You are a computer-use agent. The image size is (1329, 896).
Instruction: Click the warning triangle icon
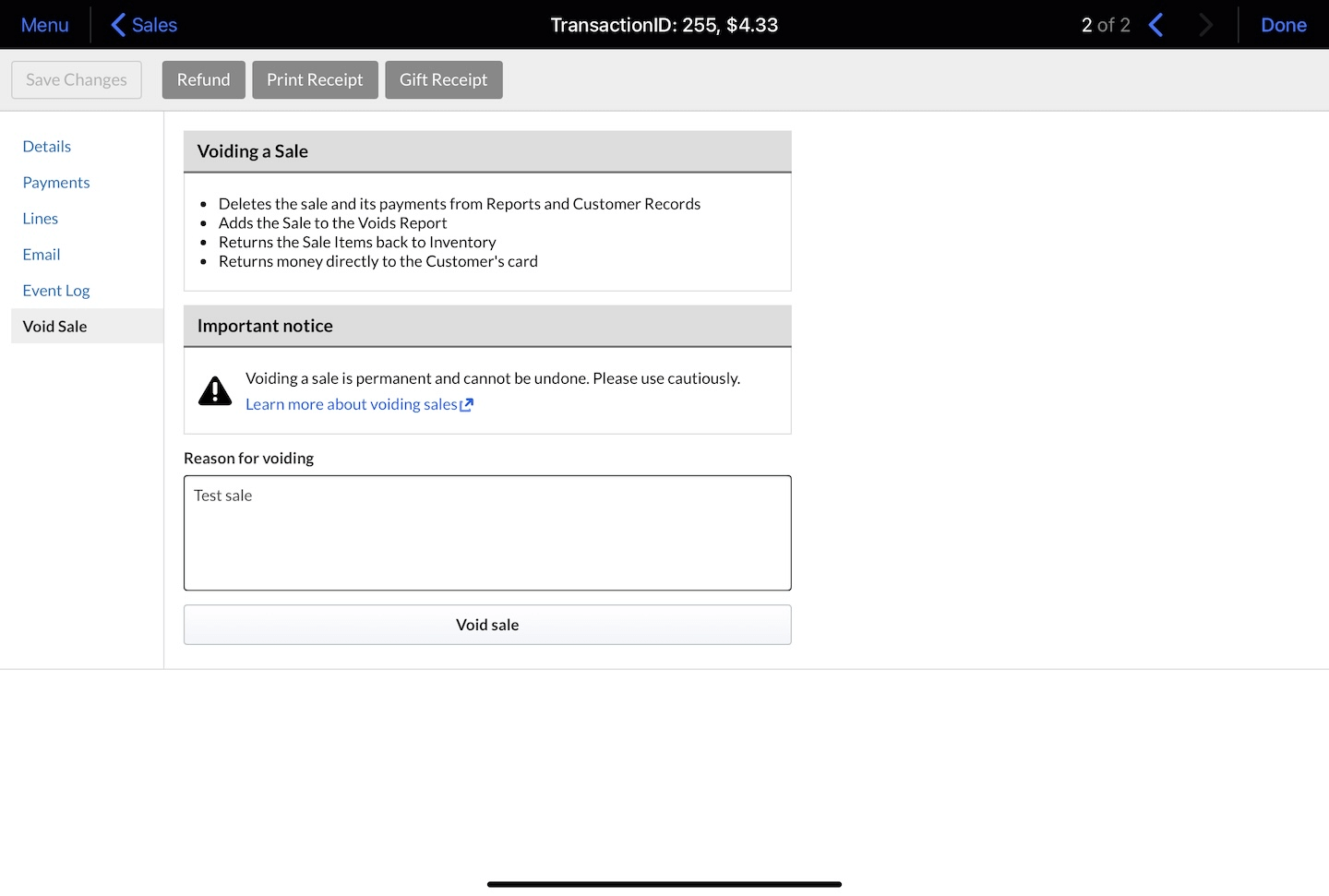(x=215, y=391)
